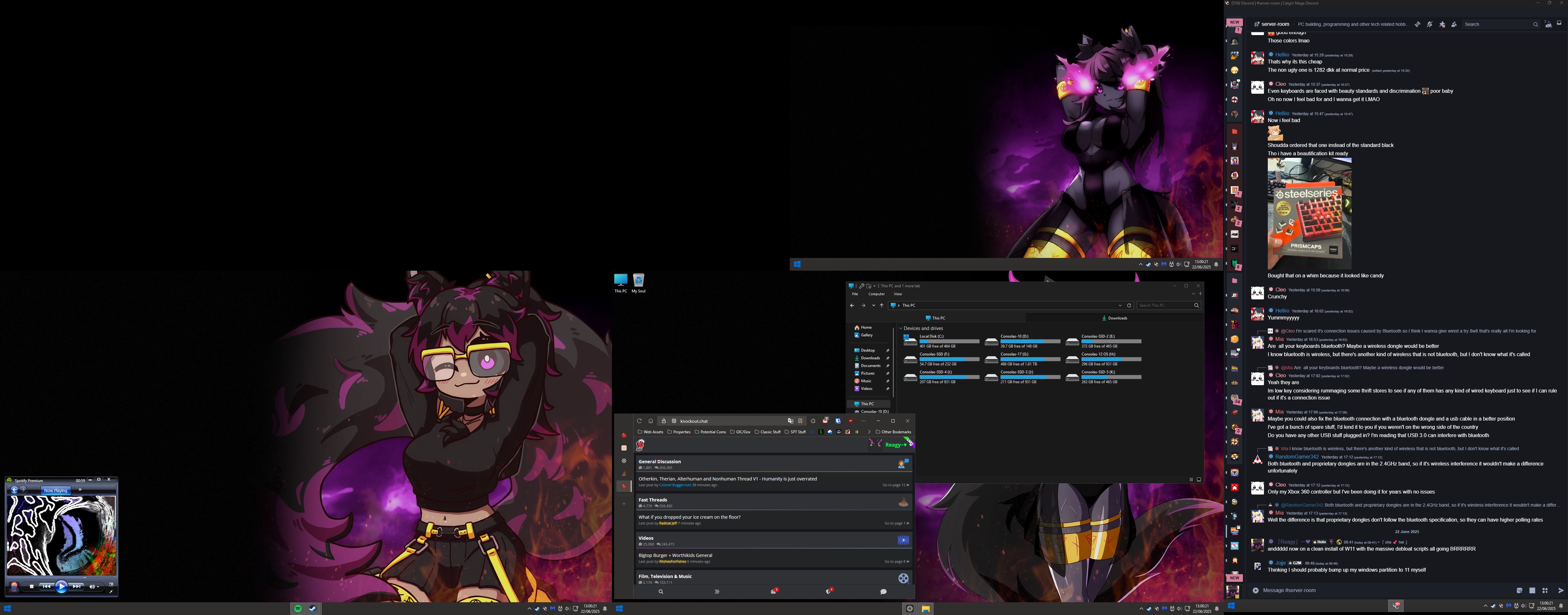Select the This PC tab in File Explorer
The height and width of the screenshot is (615, 1568).
coord(936,318)
